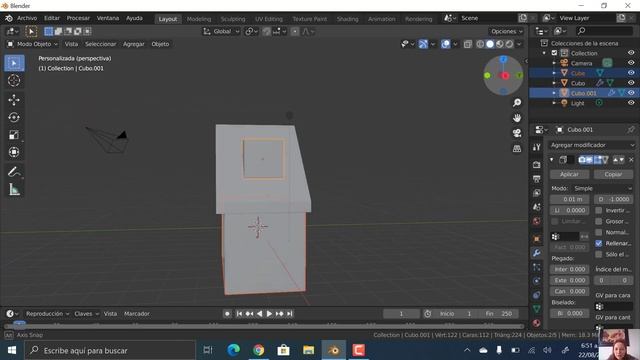Play the animation forward

tap(269, 313)
